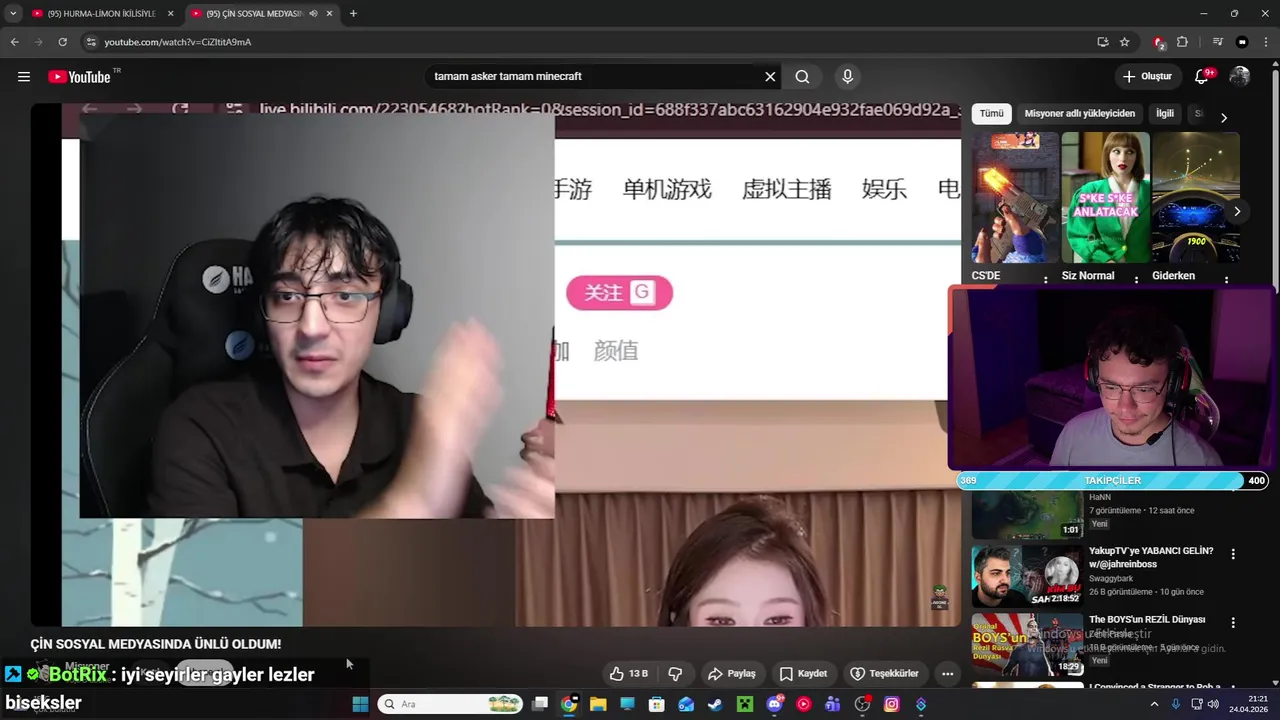Share the video with Paylaş
Image resolution: width=1280 pixels, height=720 pixels.
731,674
